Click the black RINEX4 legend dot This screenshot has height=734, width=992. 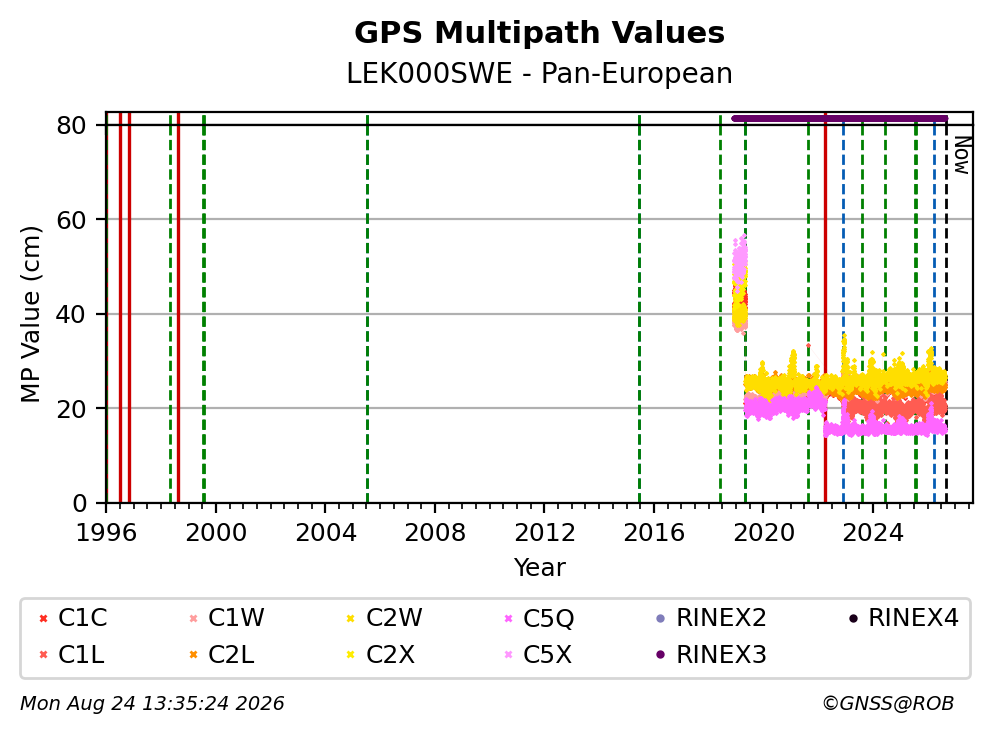pos(853,618)
